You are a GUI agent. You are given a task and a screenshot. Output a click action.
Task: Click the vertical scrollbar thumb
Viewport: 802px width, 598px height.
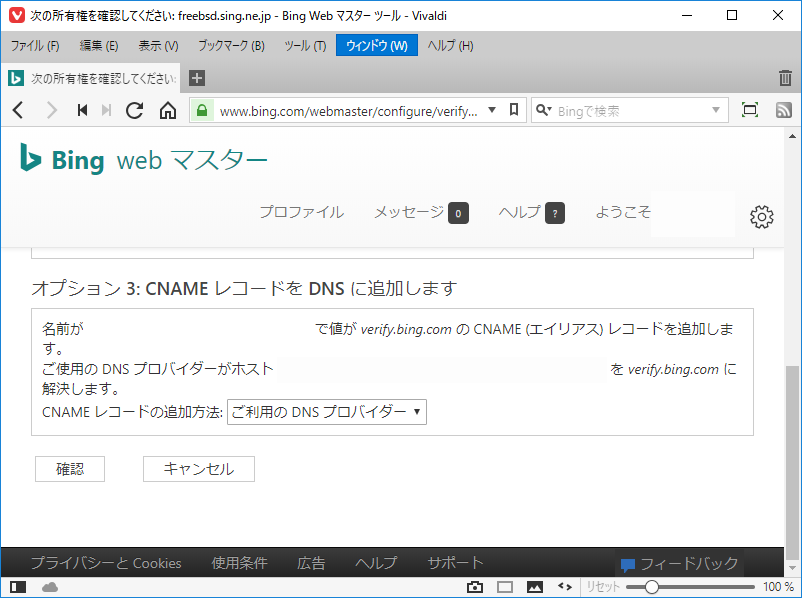(x=792, y=461)
